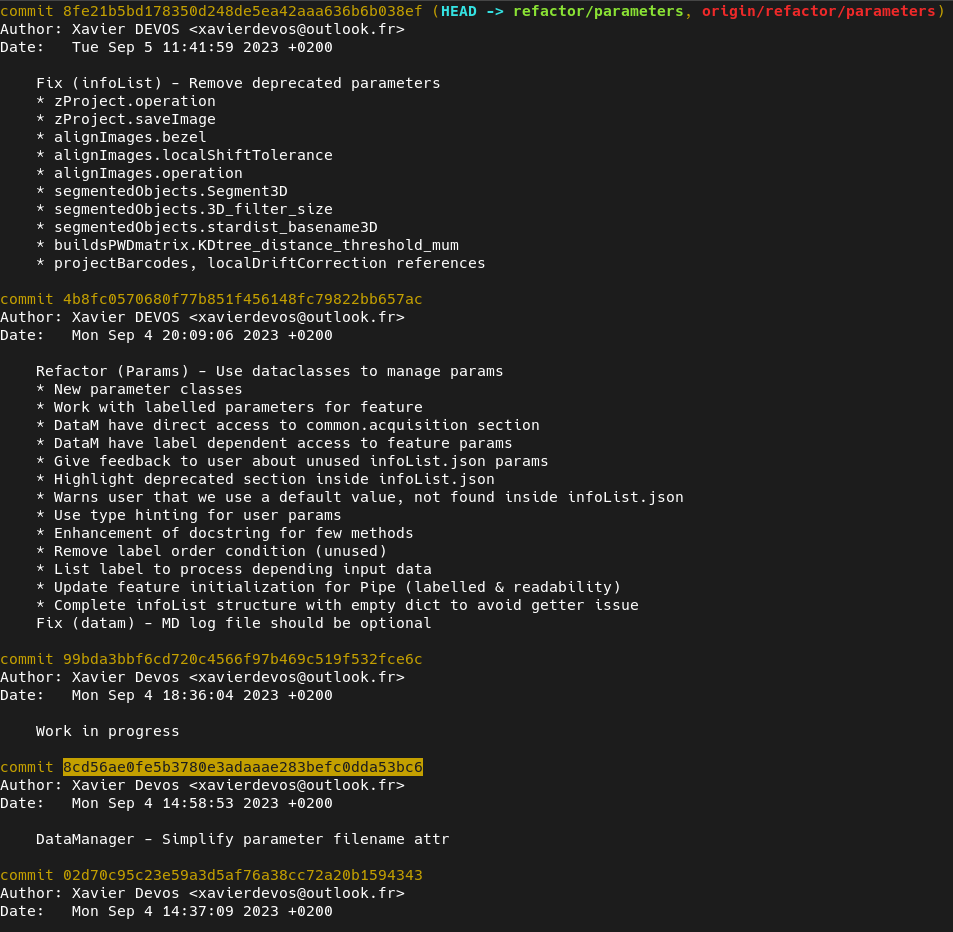
Task: Click the zProject.saveImage bullet line
Action: tap(126, 119)
